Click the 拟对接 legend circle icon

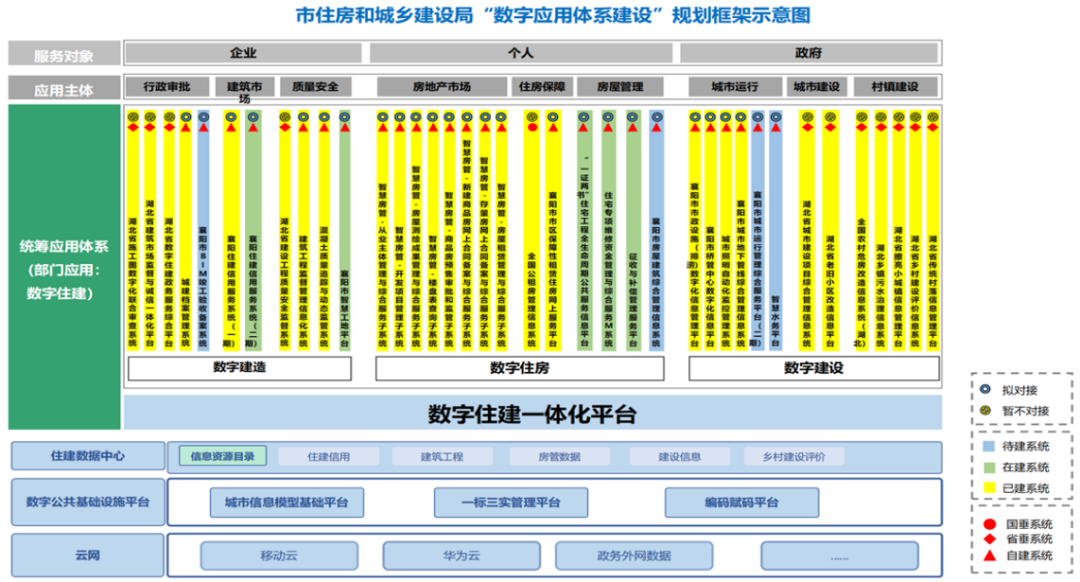985,390
